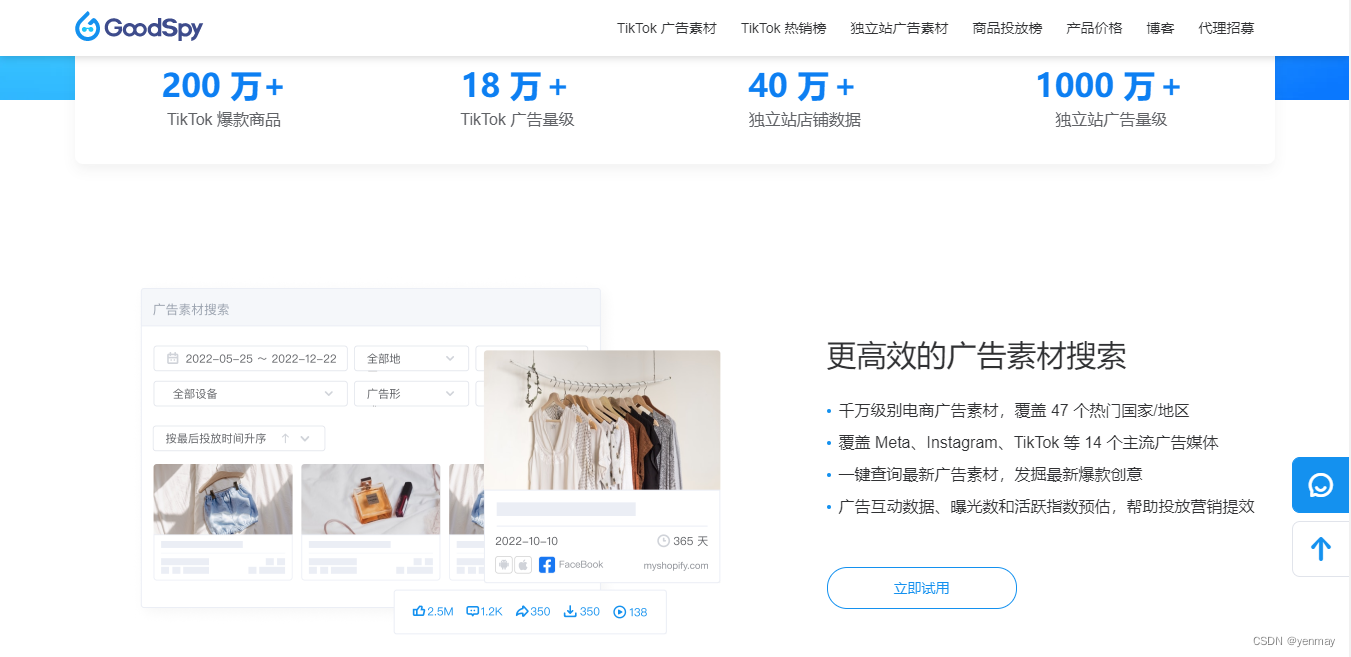Open the TikTok 热销榜 menu
This screenshot has width=1351, height=657.
tap(784, 28)
